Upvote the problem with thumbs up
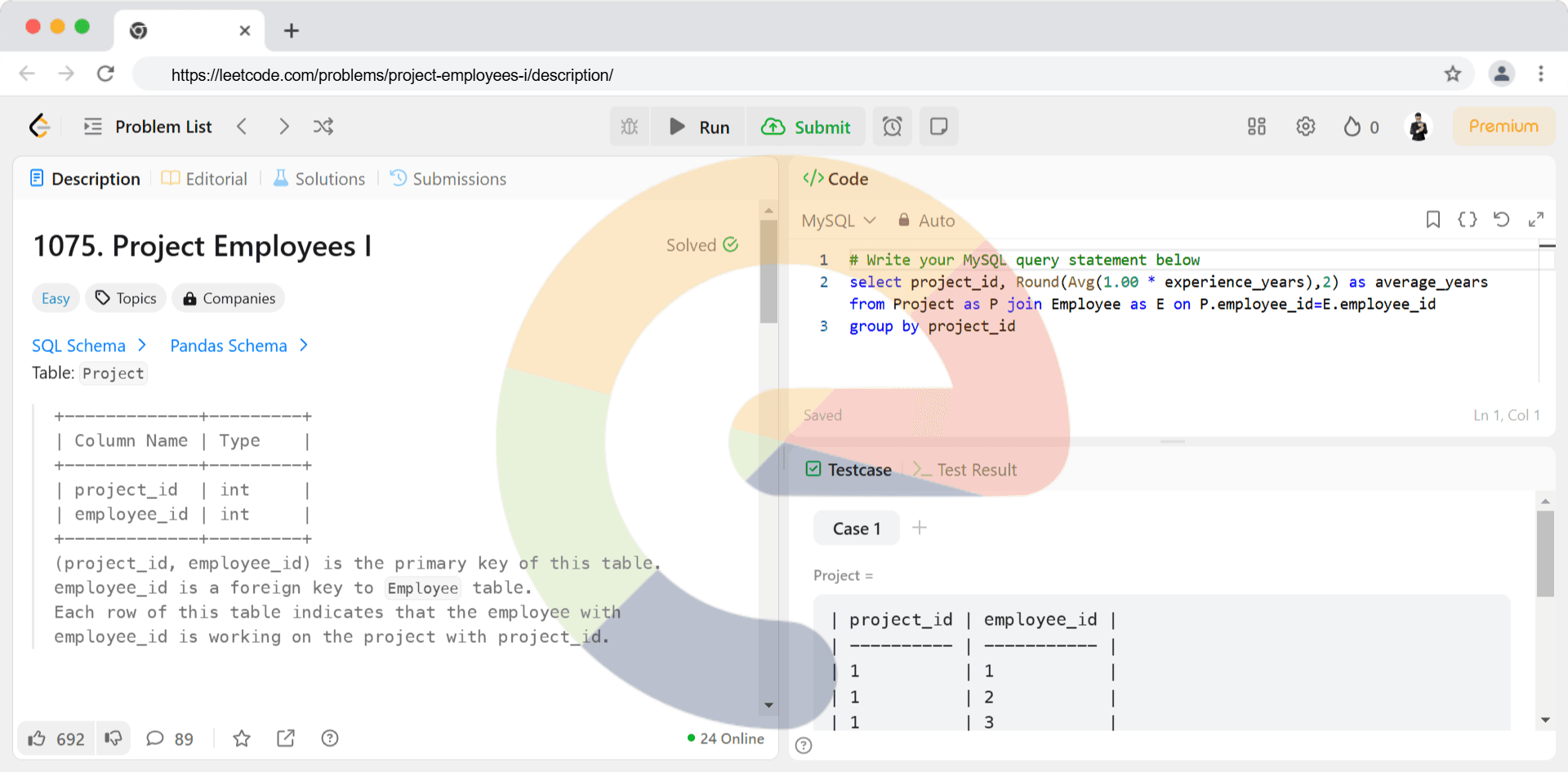The image size is (1568, 772). 38,739
